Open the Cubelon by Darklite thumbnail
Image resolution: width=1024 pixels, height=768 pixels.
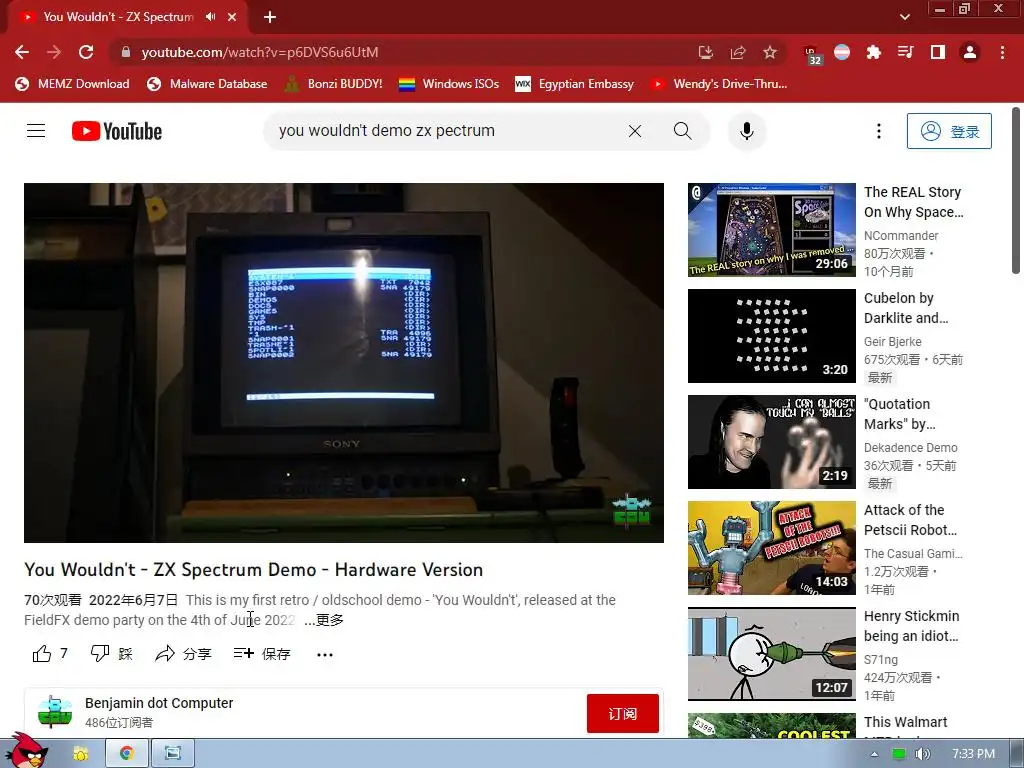click(x=771, y=336)
